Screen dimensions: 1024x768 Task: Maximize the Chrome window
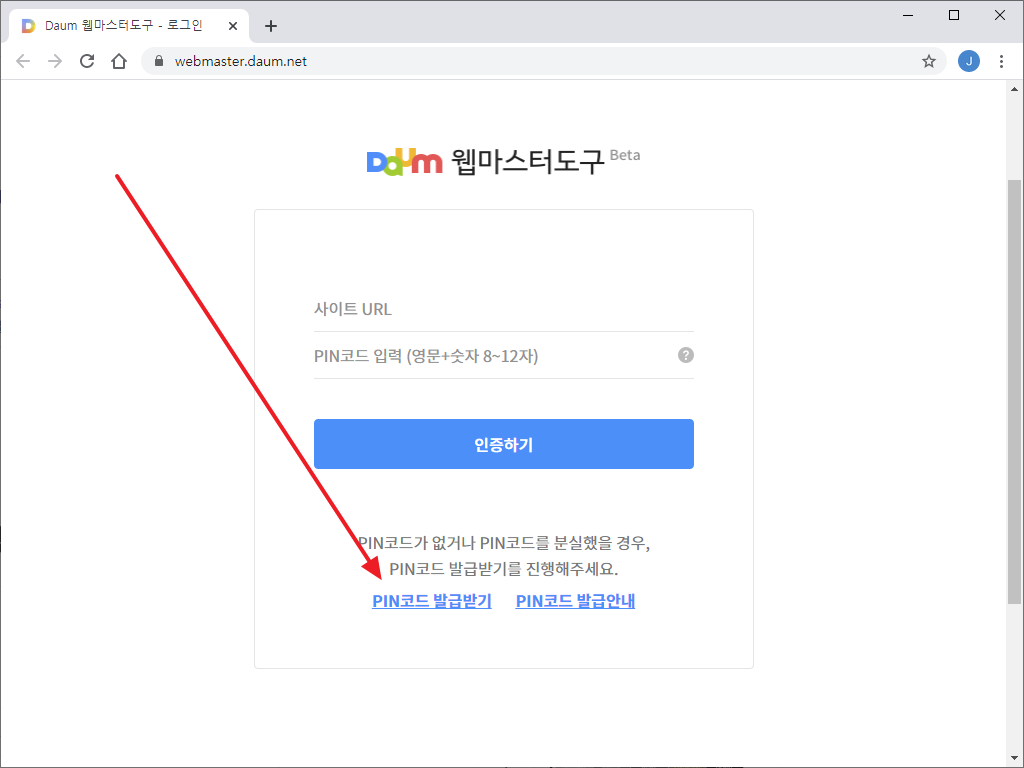(x=953, y=15)
